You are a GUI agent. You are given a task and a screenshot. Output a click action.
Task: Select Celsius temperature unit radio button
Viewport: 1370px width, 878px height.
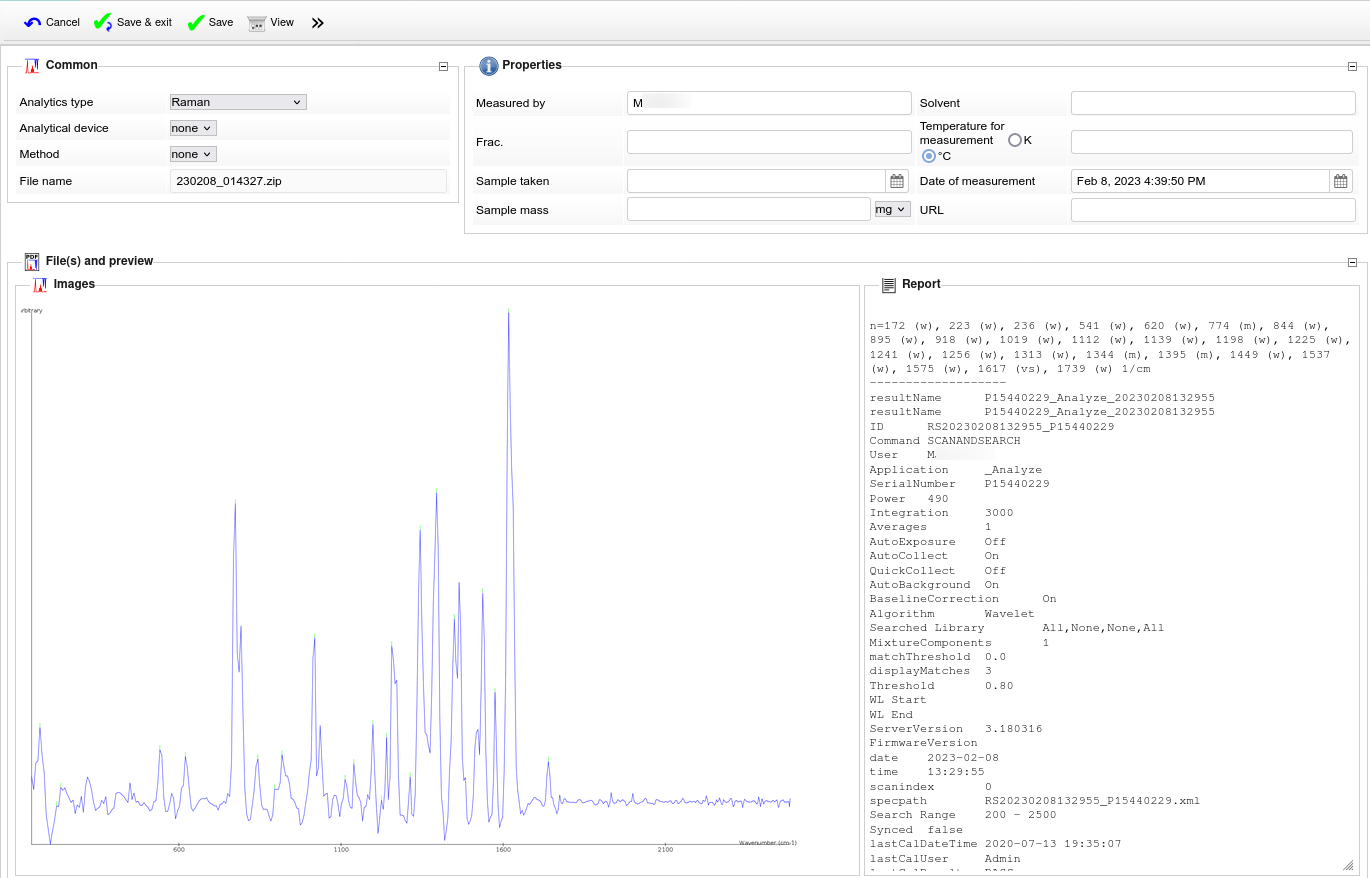(x=929, y=156)
